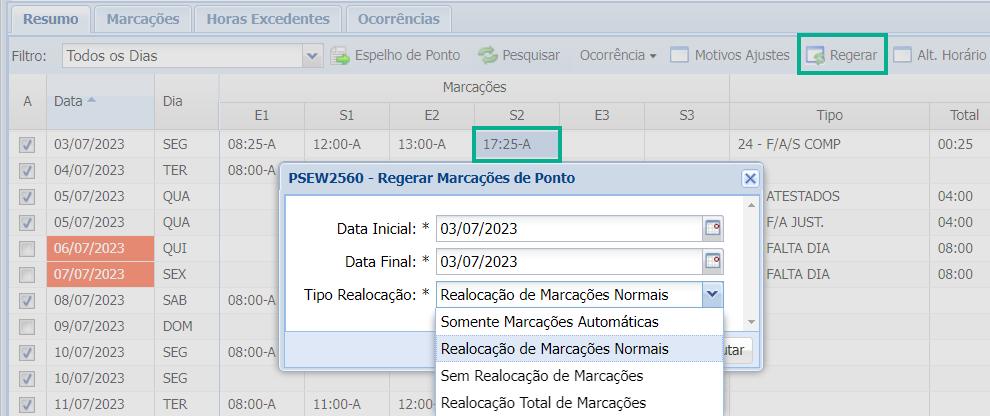Image resolution: width=990 pixels, height=416 pixels.
Task: Close the Regerar Marcações de Ponto dialog
Action: click(750, 179)
